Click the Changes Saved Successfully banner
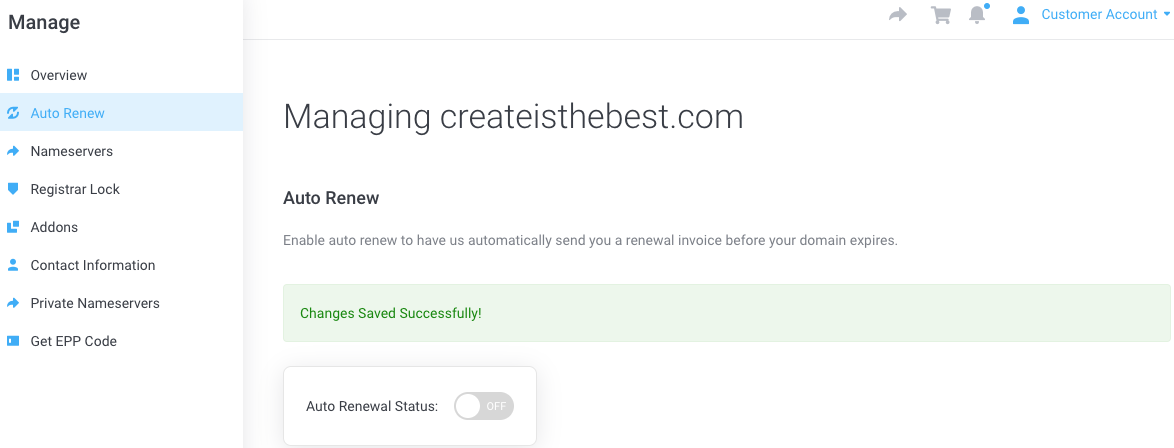This screenshot has width=1174, height=448. pos(726,313)
